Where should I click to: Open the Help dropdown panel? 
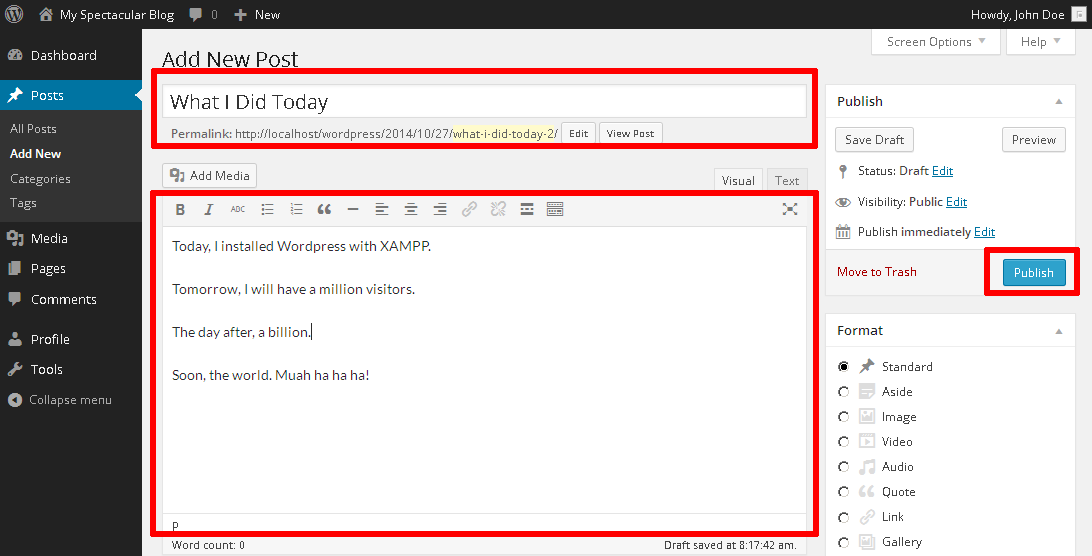tap(1040, 42)
